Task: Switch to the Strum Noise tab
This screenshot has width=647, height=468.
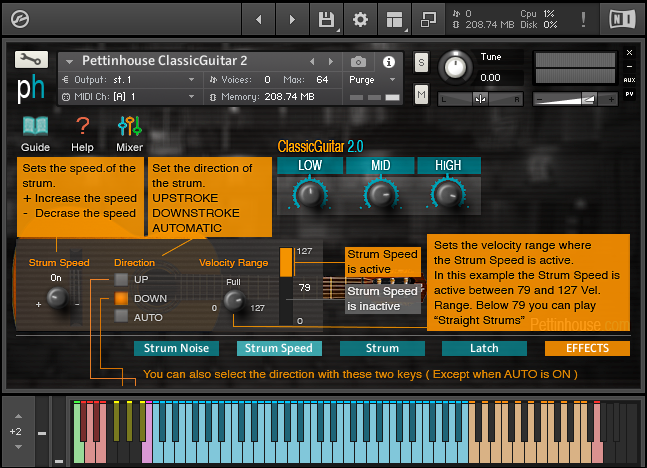Action: (175, 349)
